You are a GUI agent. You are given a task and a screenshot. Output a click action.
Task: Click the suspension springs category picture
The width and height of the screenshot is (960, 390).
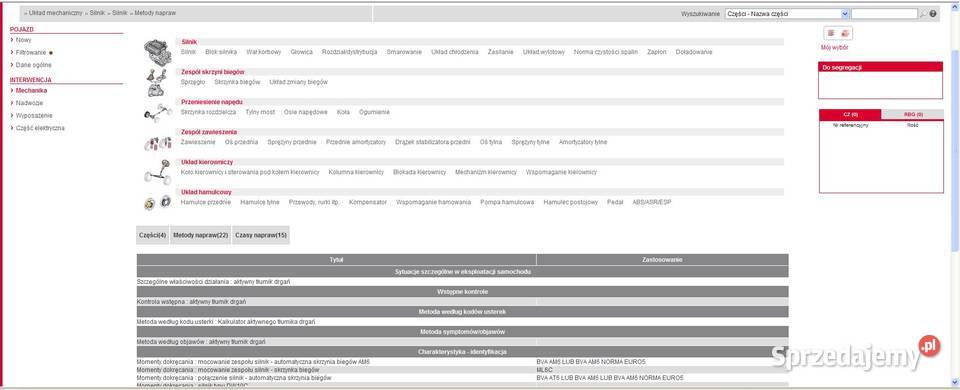coord(157,143)
